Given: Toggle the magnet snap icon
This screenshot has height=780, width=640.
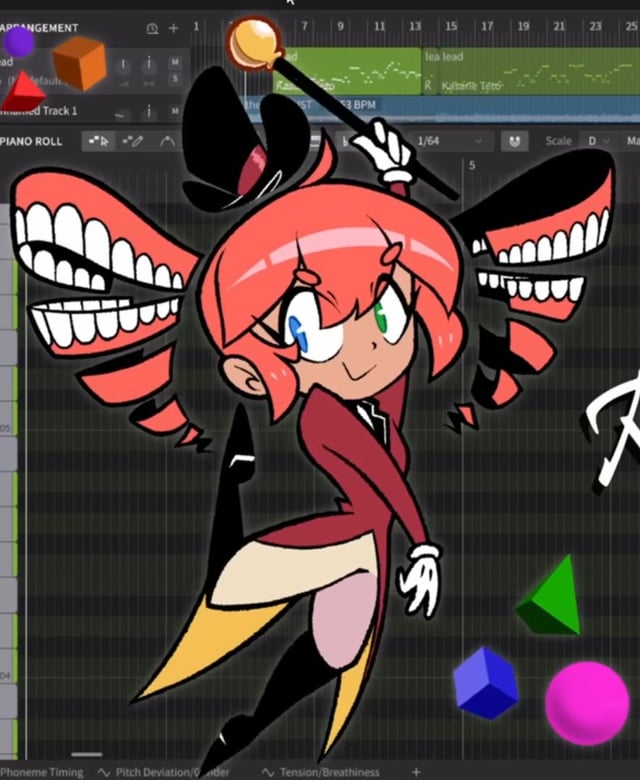Looking at the screenshot, I should tap(515, 141).
